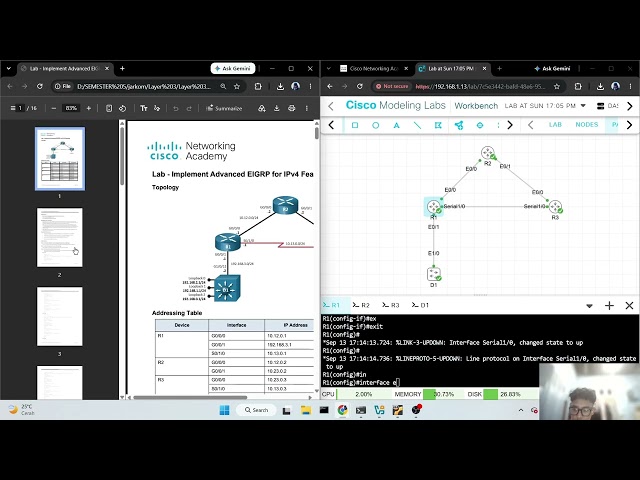The image size is (640, 480).
Task: Open the lab title dropdown arrow
Action: (x=583, y=106)
